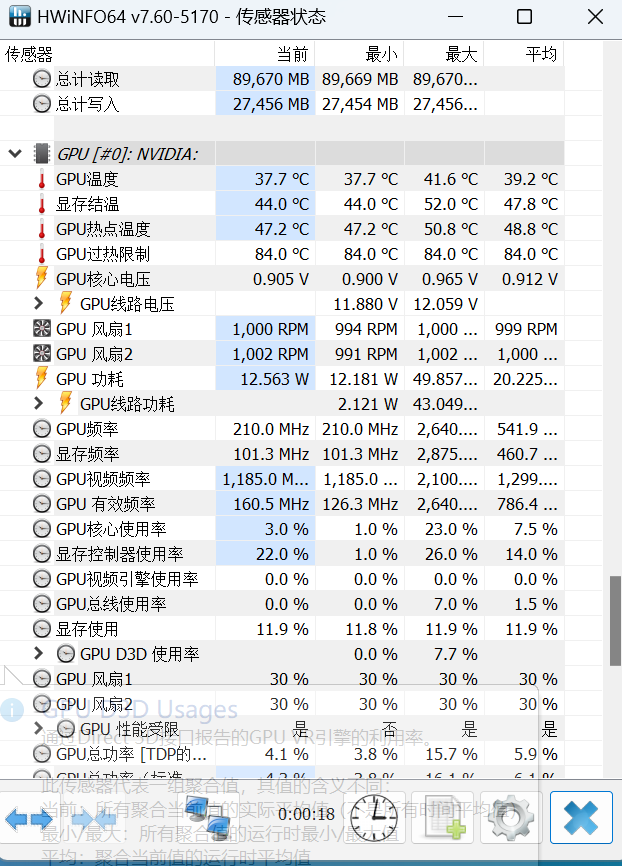Click the blue left arrow in bottom toolbar
This screenshot has width=622, height=866.
(17, 818)
